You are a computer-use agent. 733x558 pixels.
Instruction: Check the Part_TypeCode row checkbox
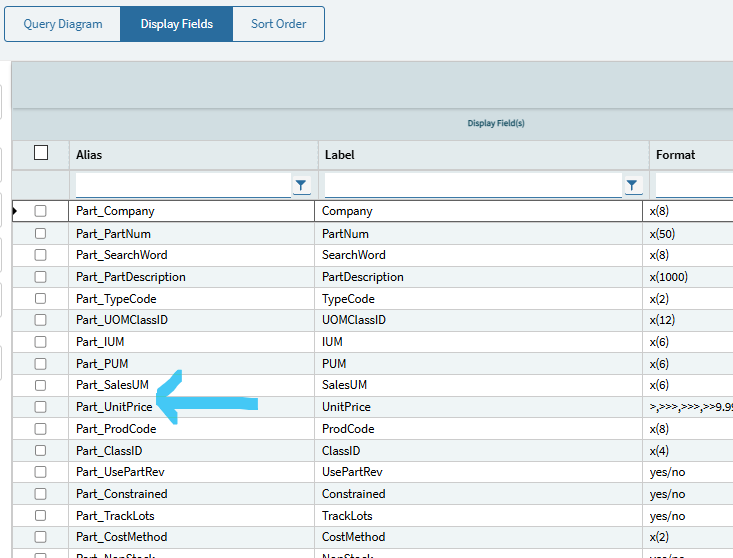tap(41, 298)
